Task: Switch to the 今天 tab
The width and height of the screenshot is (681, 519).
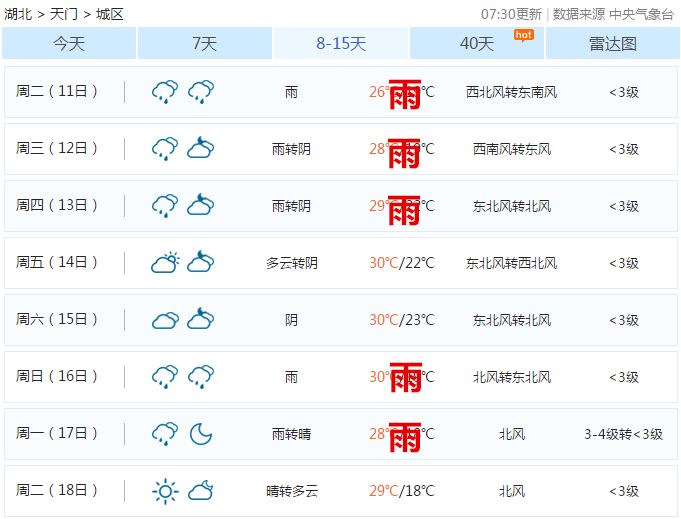Action: tap(69, 43)
